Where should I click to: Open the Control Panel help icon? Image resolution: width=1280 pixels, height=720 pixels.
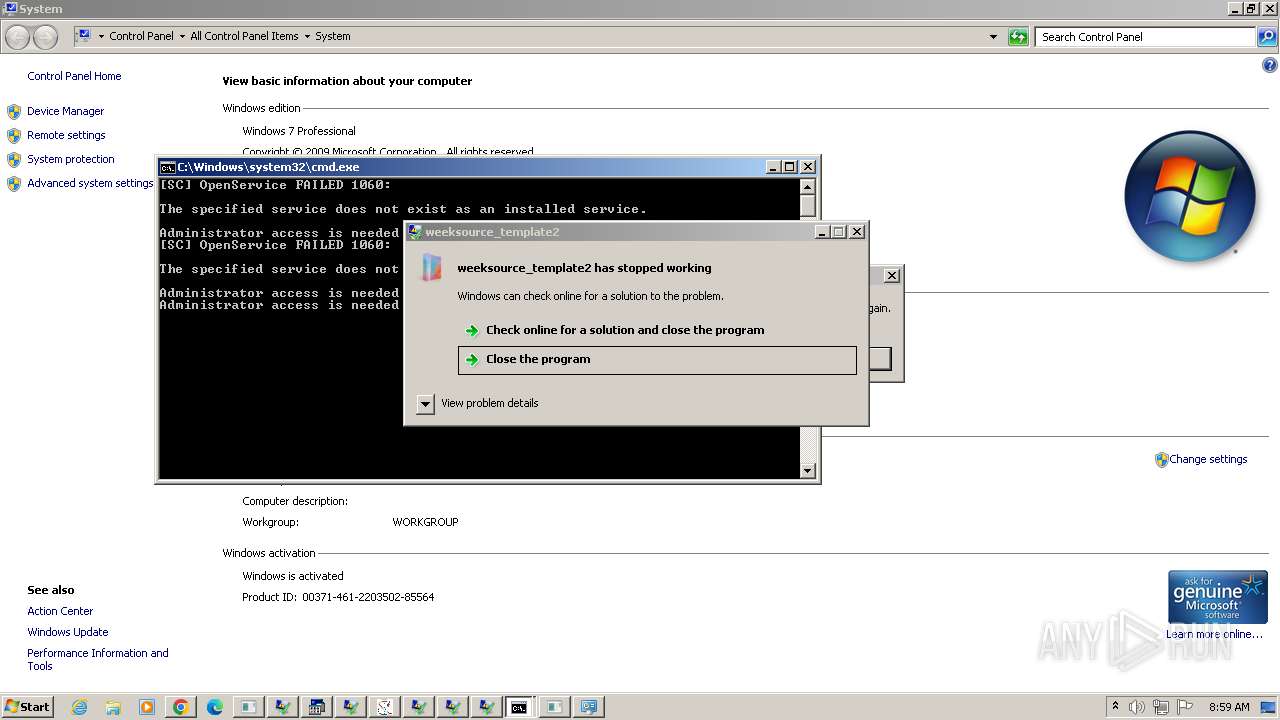1270,66
